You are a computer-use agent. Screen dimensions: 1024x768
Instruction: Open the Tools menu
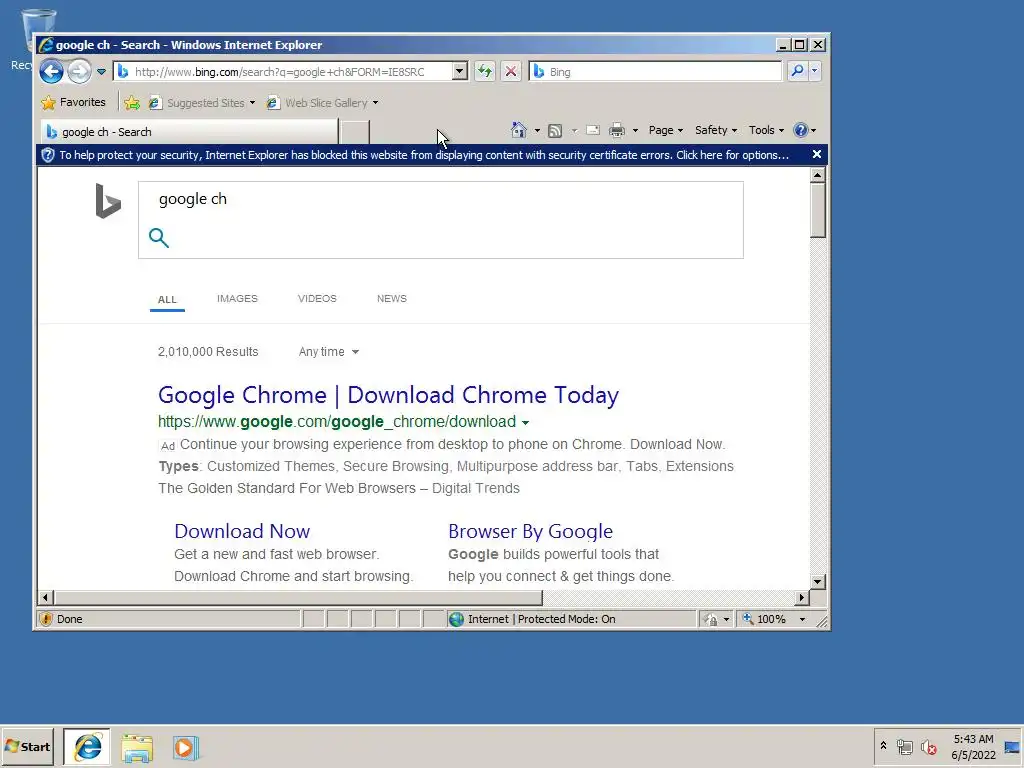(x=766, y=130)
